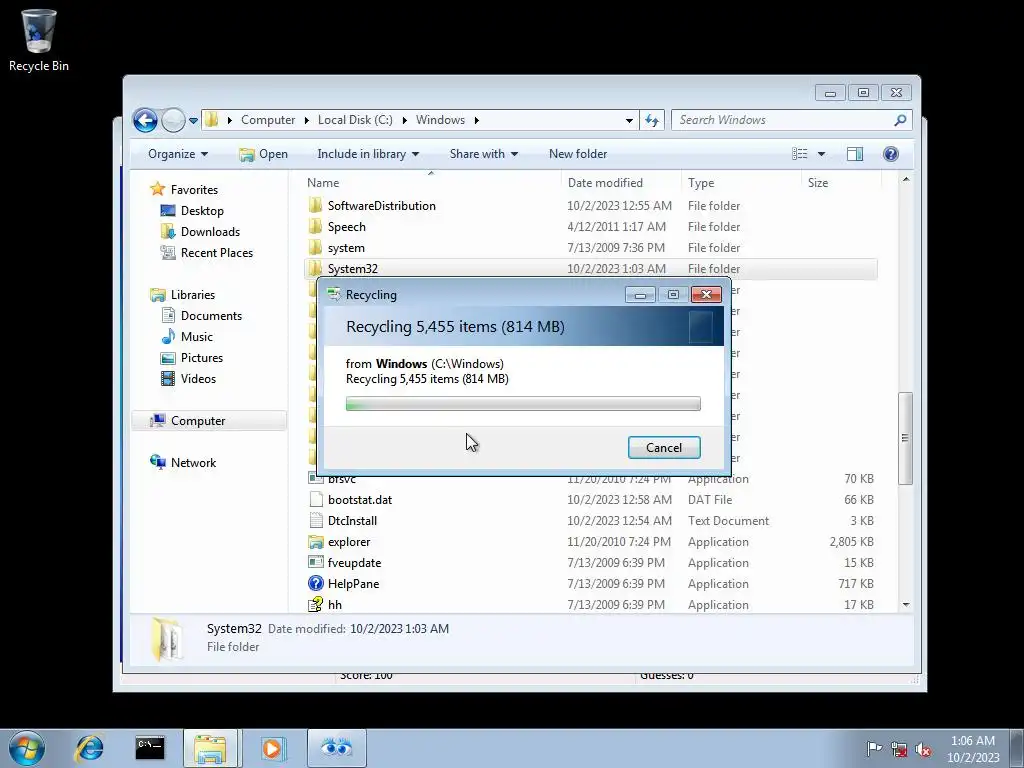Change your view icon button
Image resolution: width=1024 pixels, height=768 pixels.
800,154
